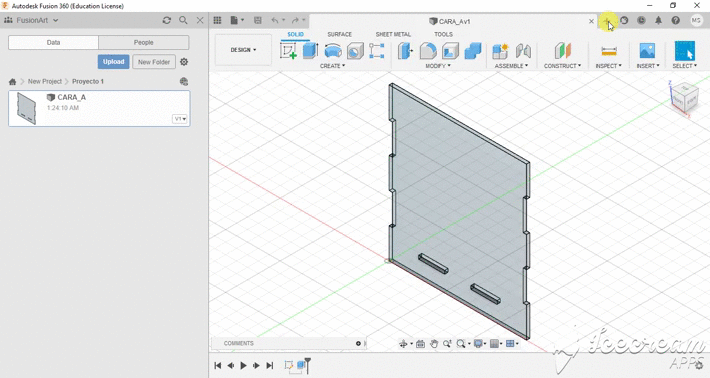
Task: Go to the home folder icon
Action: 12,81
